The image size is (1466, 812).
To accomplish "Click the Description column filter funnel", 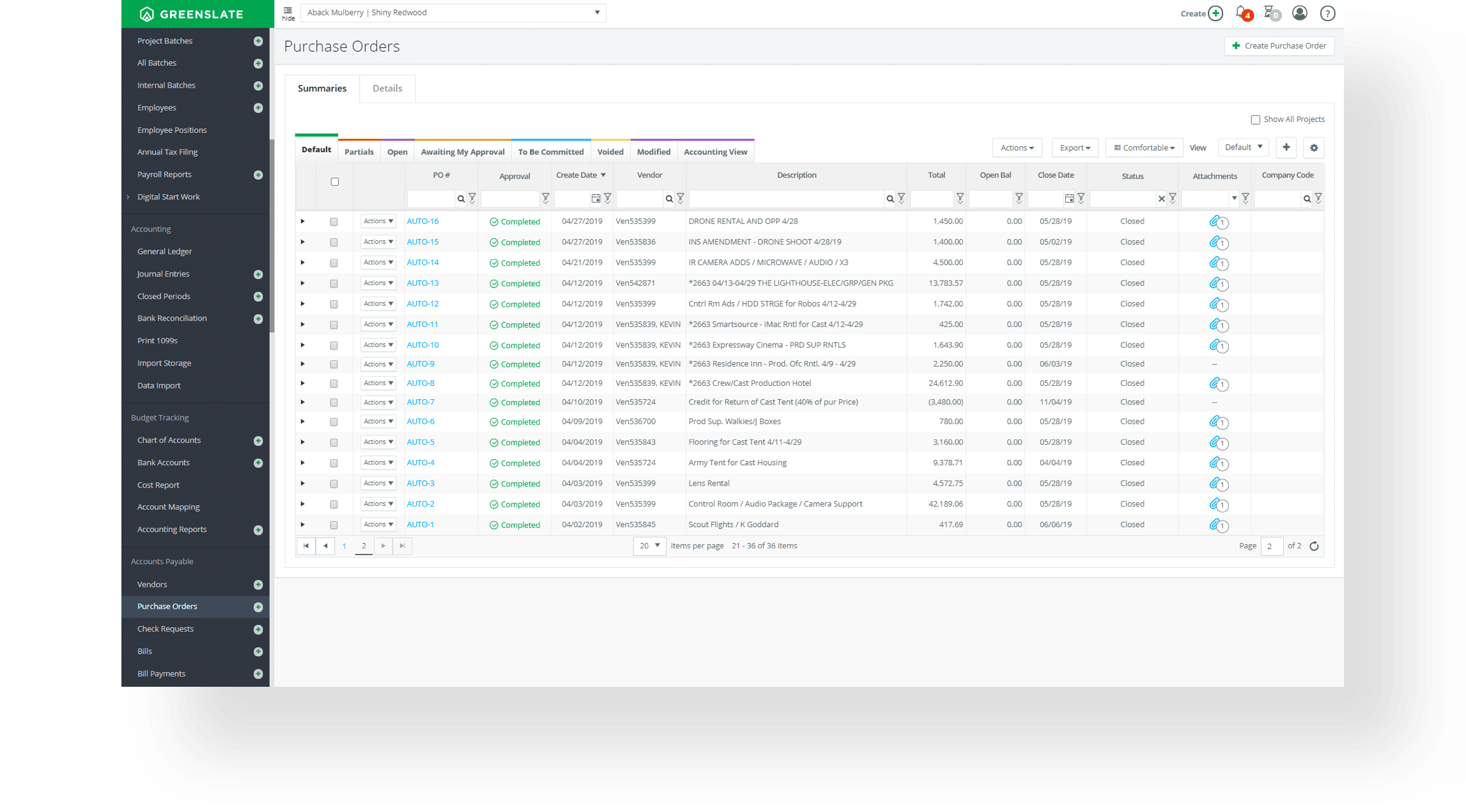I will (901, 199).
